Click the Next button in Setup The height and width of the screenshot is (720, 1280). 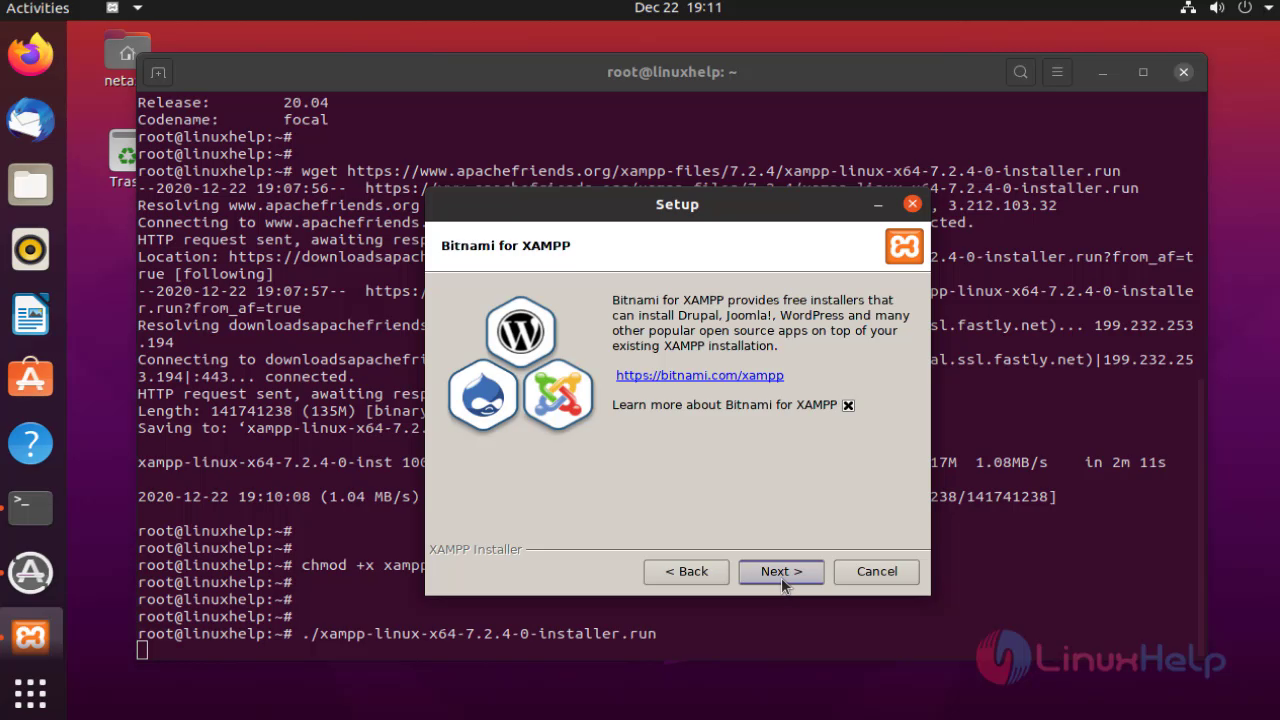(780, 572)
